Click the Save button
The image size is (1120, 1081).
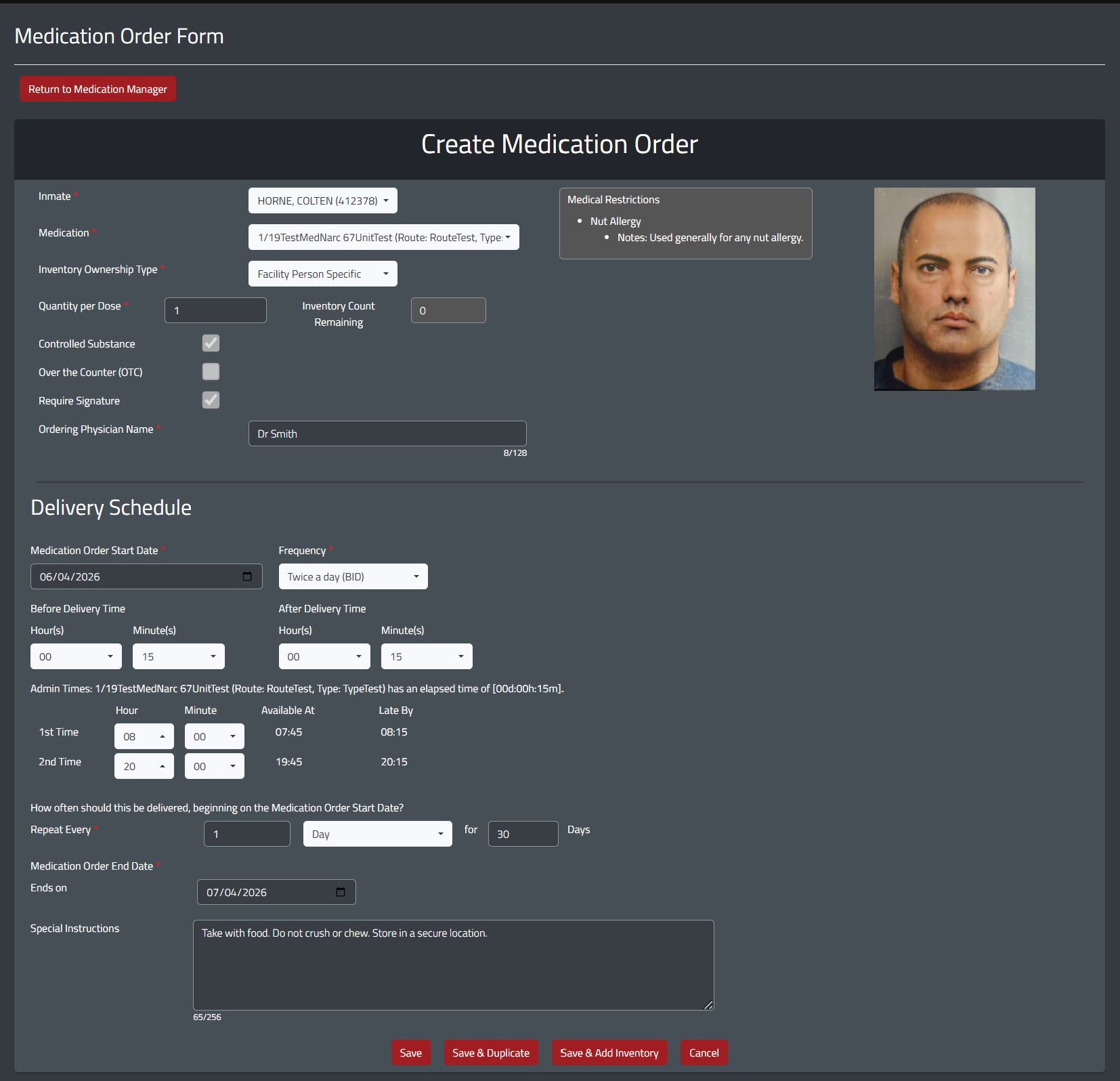[410, 1053]
